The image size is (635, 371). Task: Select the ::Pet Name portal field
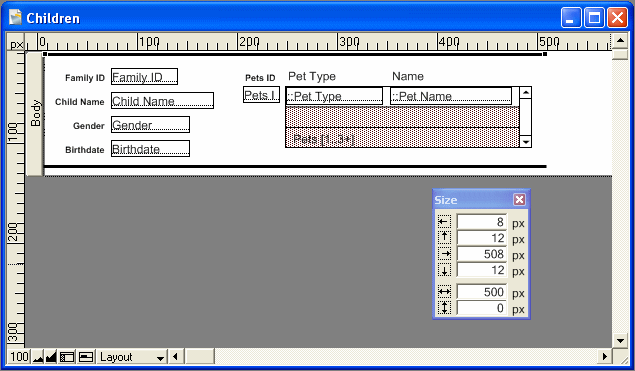pos(451,96)
